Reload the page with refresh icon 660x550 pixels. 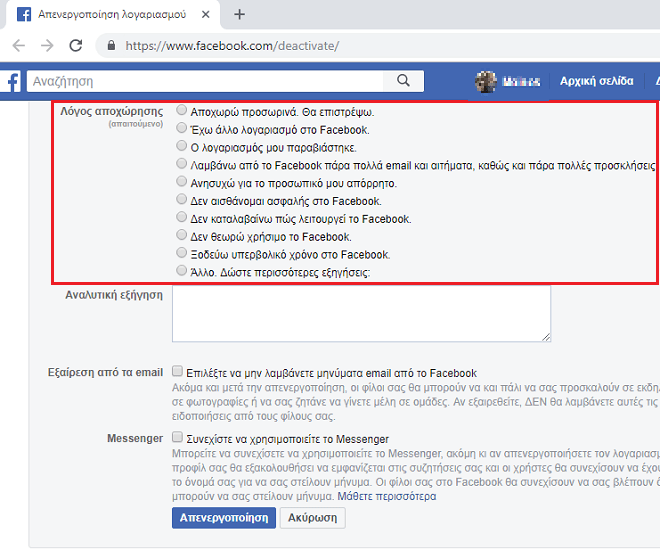76,45
